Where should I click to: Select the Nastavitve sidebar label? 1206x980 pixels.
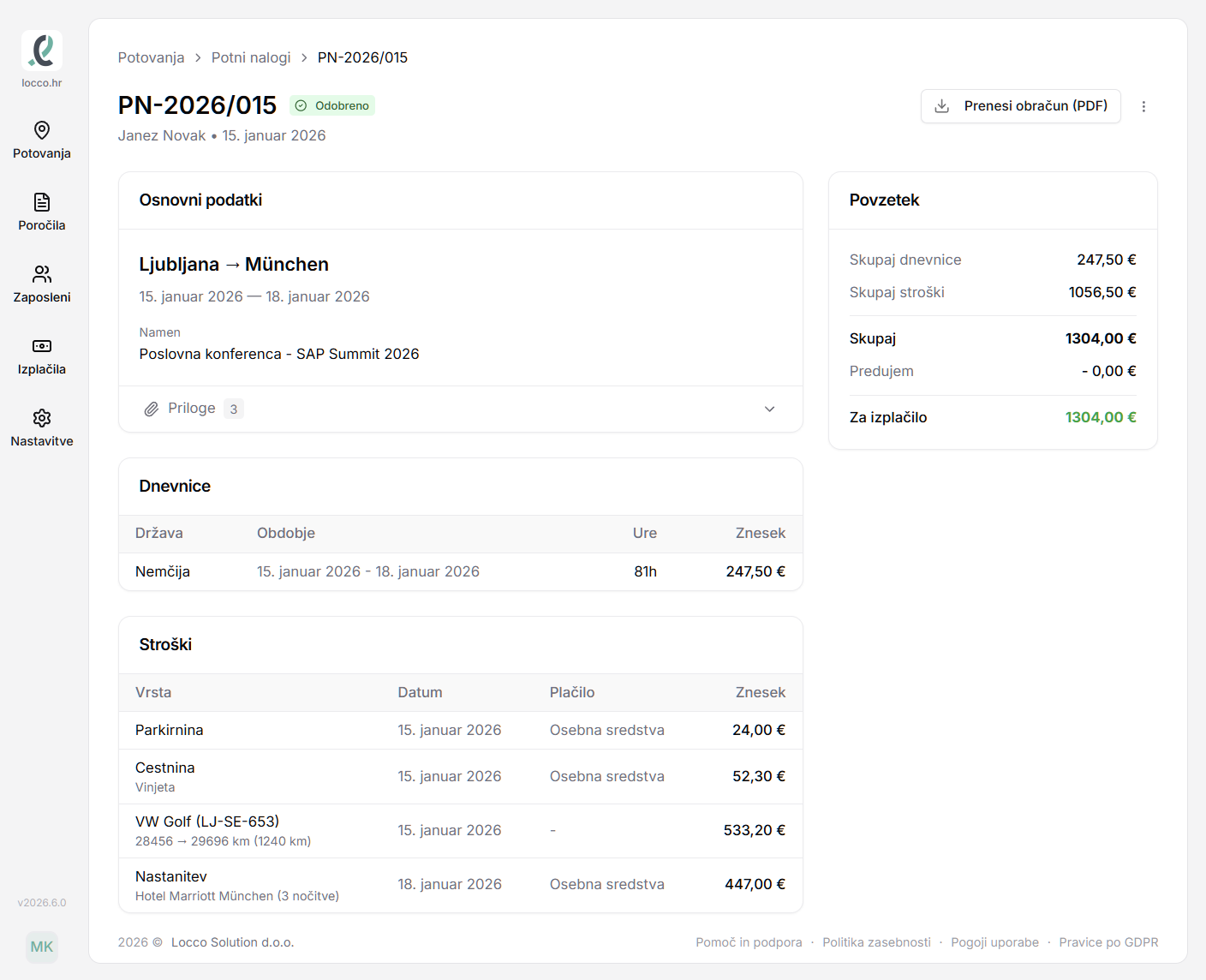pyautogui.click(x=42, y=441)
